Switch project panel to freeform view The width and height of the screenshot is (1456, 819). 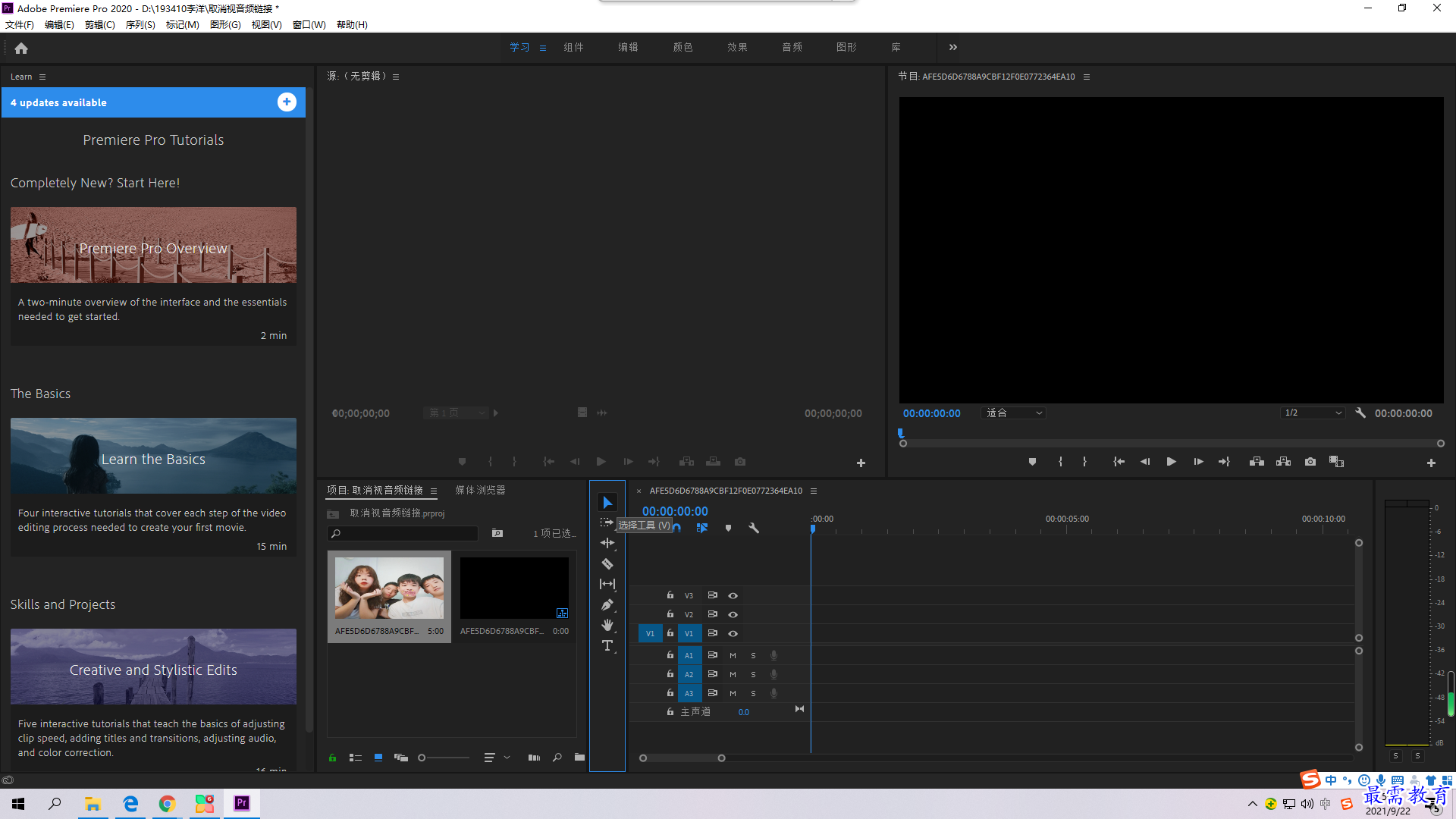point(401,758)
